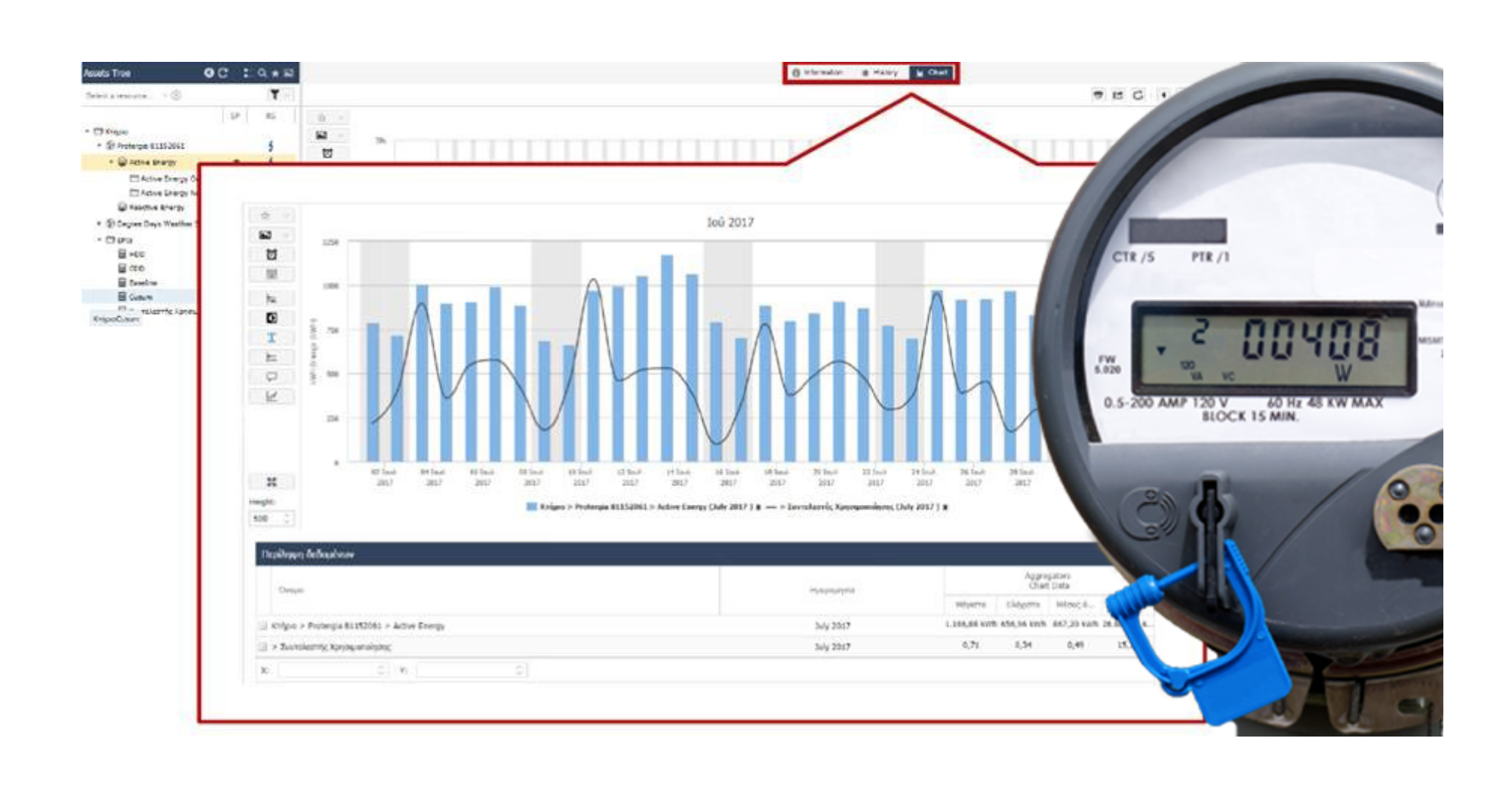Image resolution: width=1512 pixels, height=809 pixels.
Task: Refresh the Assets Tree
Action: [x=223, y=73]
